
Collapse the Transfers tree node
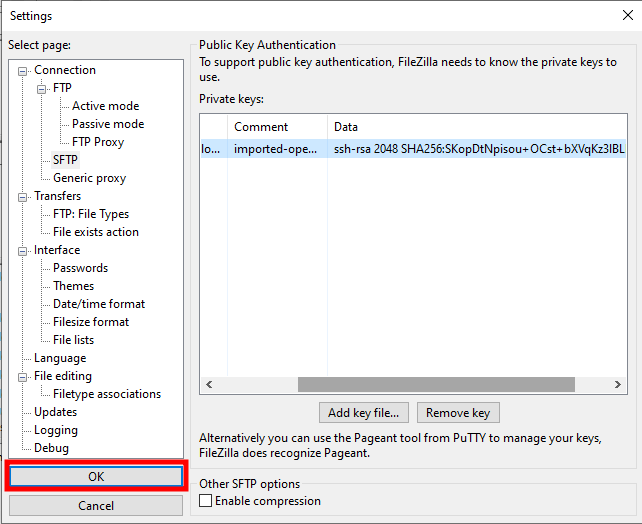pos(23,197)
